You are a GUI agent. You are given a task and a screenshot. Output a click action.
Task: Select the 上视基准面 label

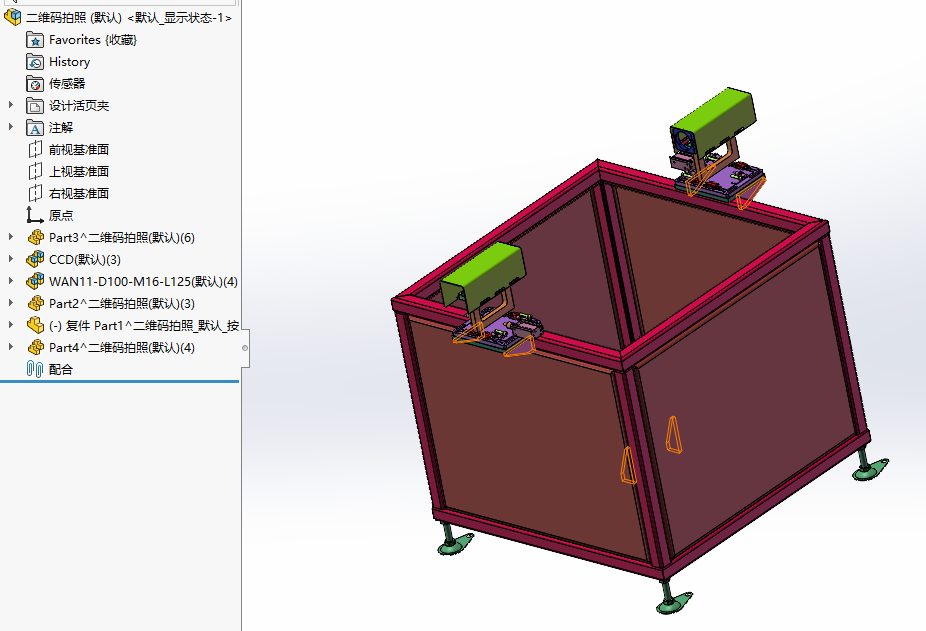(x=79, y=171)
